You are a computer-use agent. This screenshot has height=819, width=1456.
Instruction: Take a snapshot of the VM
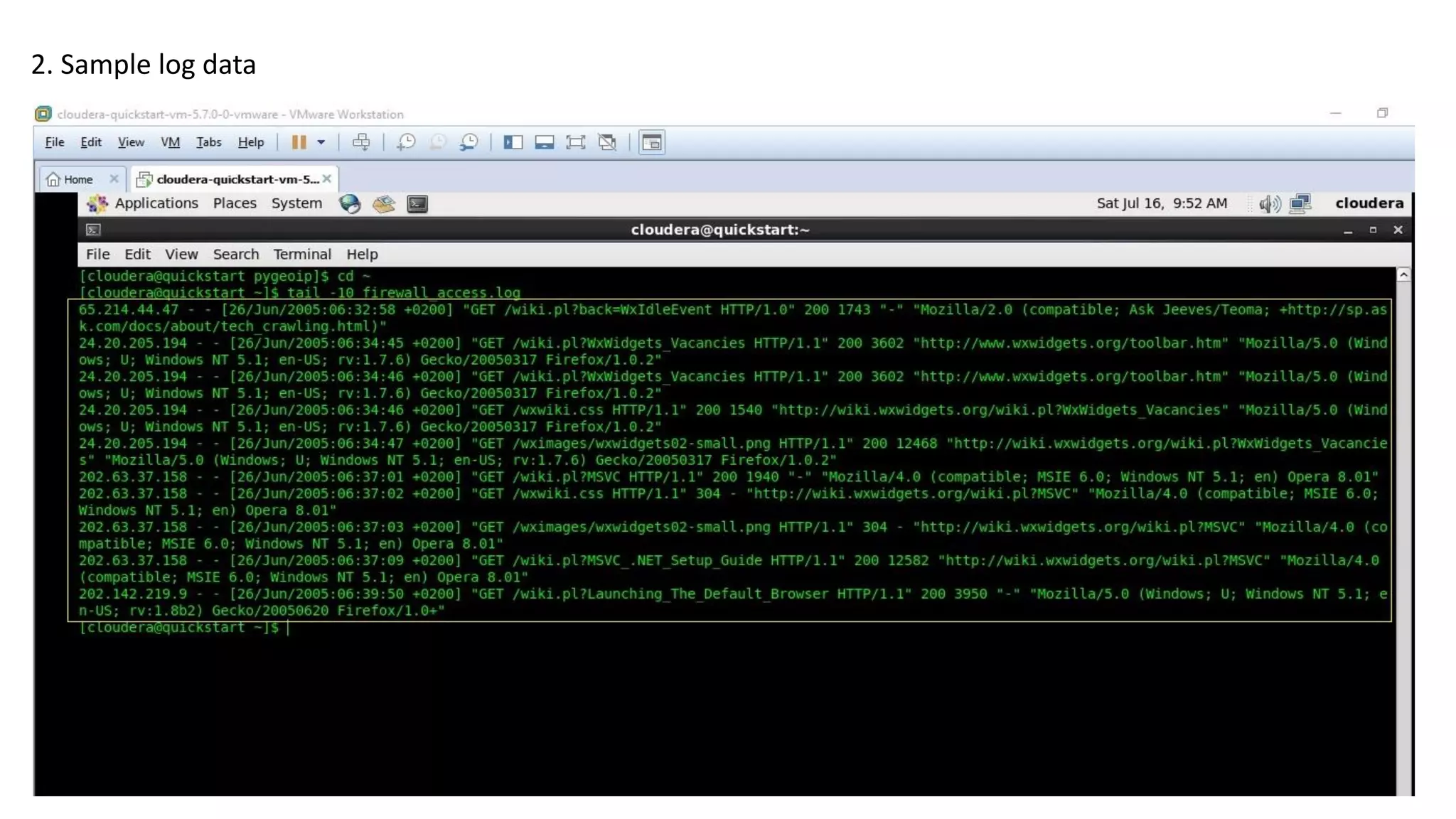pos(406,142)
